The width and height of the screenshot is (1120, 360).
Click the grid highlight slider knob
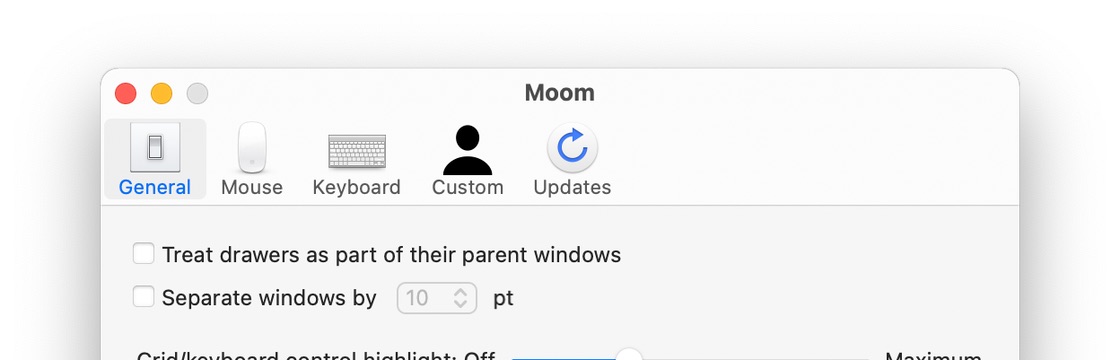point(629,356)
